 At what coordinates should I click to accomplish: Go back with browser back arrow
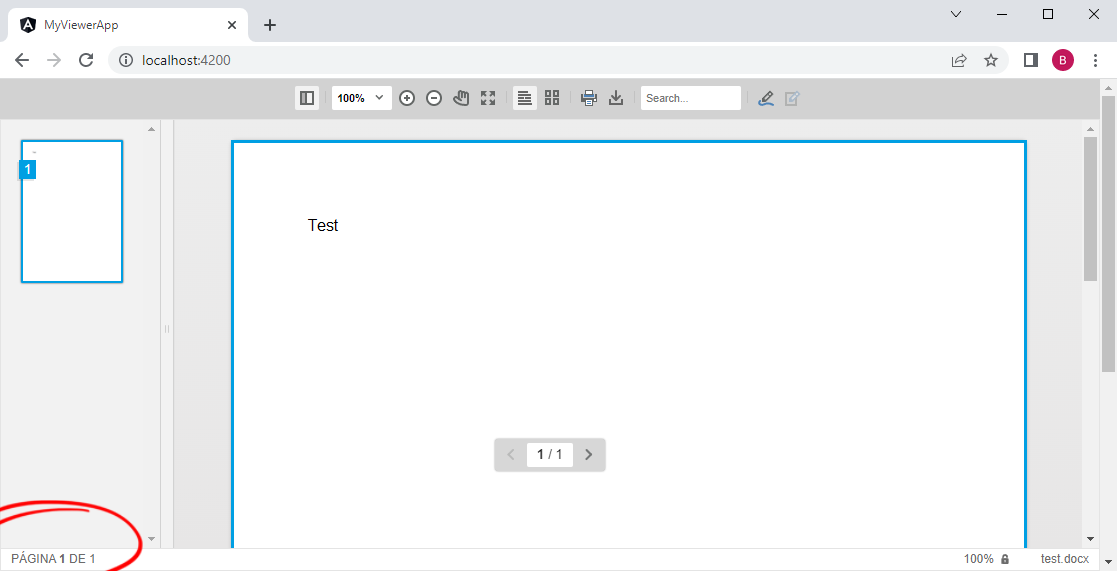click(22, 61)
